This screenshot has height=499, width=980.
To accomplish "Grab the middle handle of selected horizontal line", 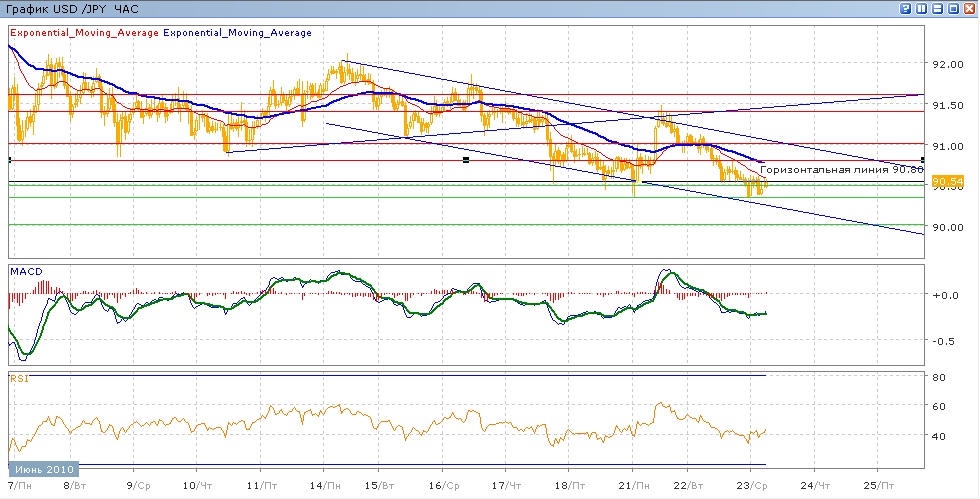I will point(466,160).
